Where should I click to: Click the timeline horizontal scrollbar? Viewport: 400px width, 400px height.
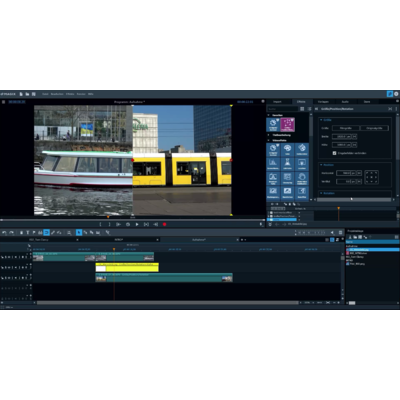167,303
